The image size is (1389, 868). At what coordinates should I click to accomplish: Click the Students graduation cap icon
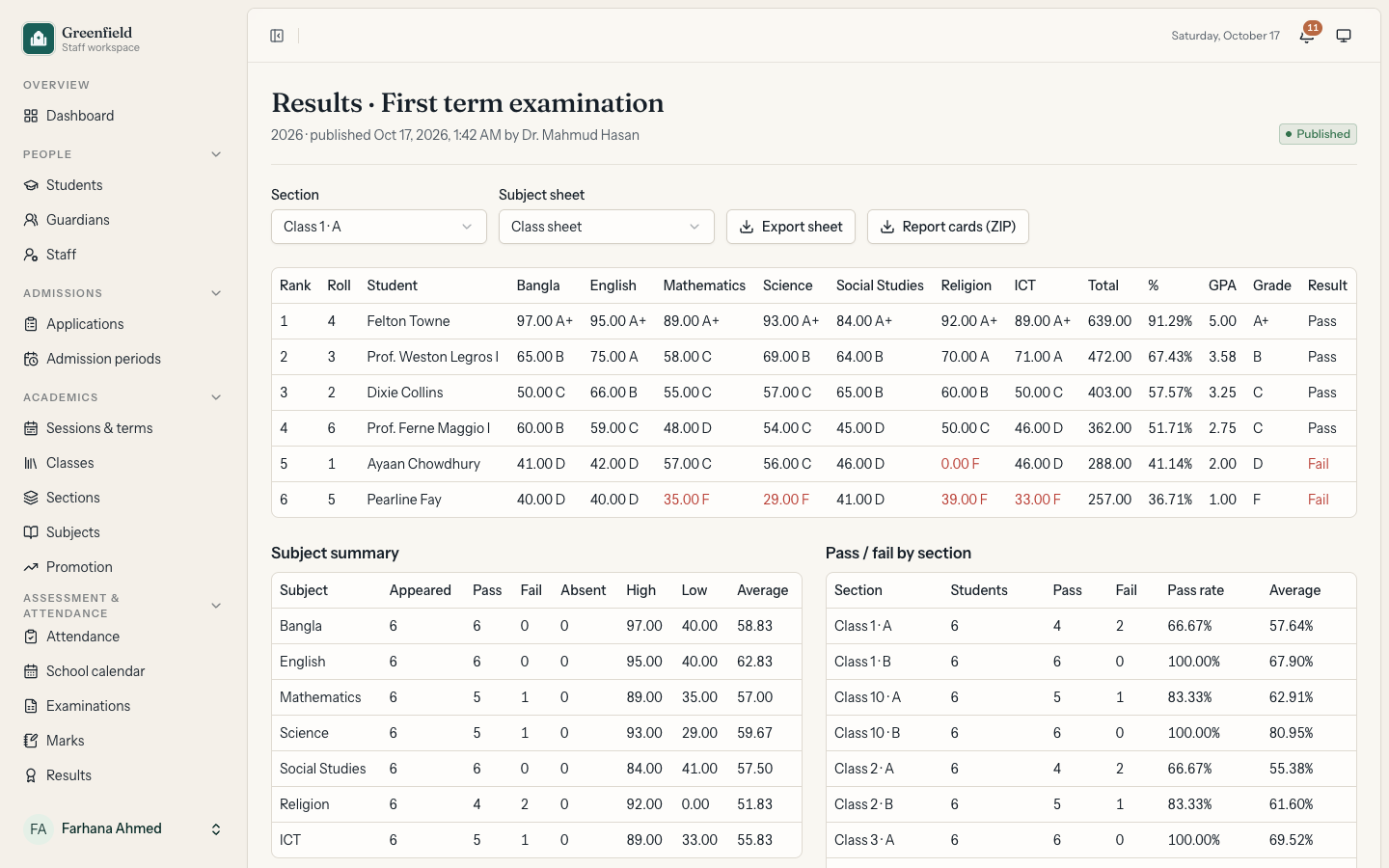(31, 185)
